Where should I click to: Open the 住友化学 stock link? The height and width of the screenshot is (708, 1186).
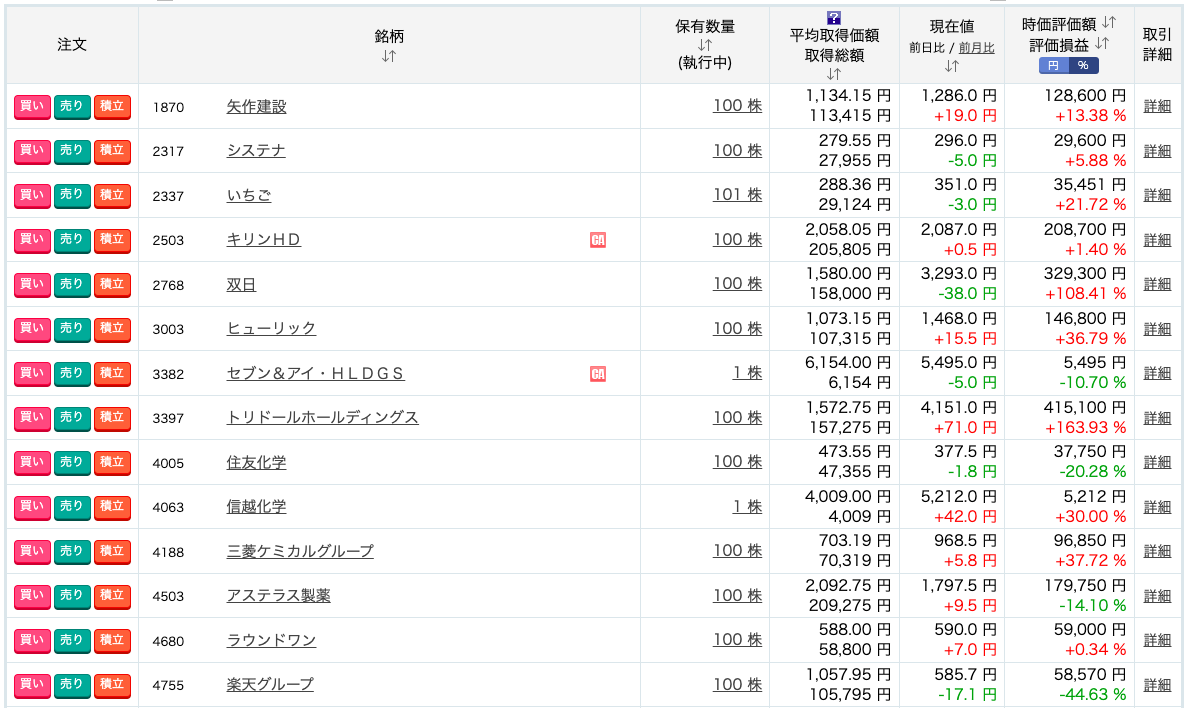(x=256, y=462)
